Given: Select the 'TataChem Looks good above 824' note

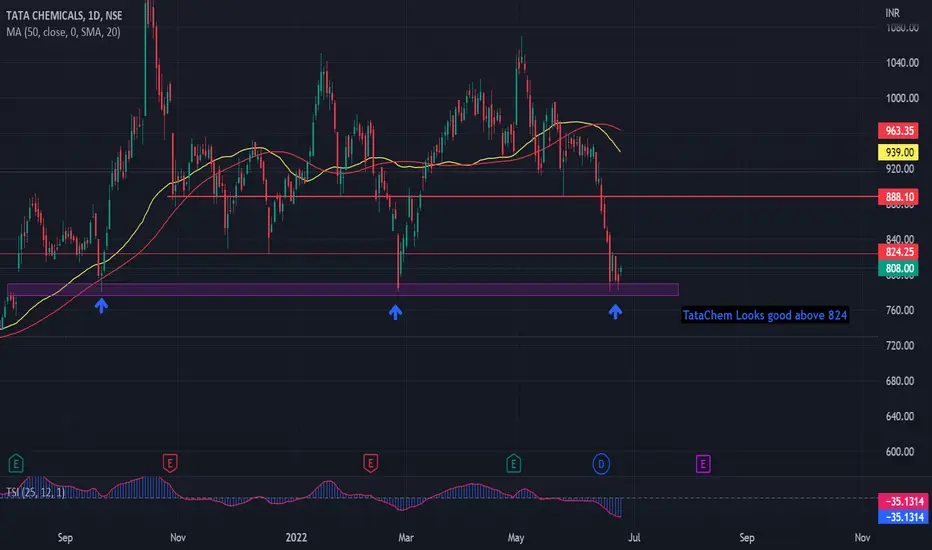Looking at the screenshot, I should click(764, 315).
